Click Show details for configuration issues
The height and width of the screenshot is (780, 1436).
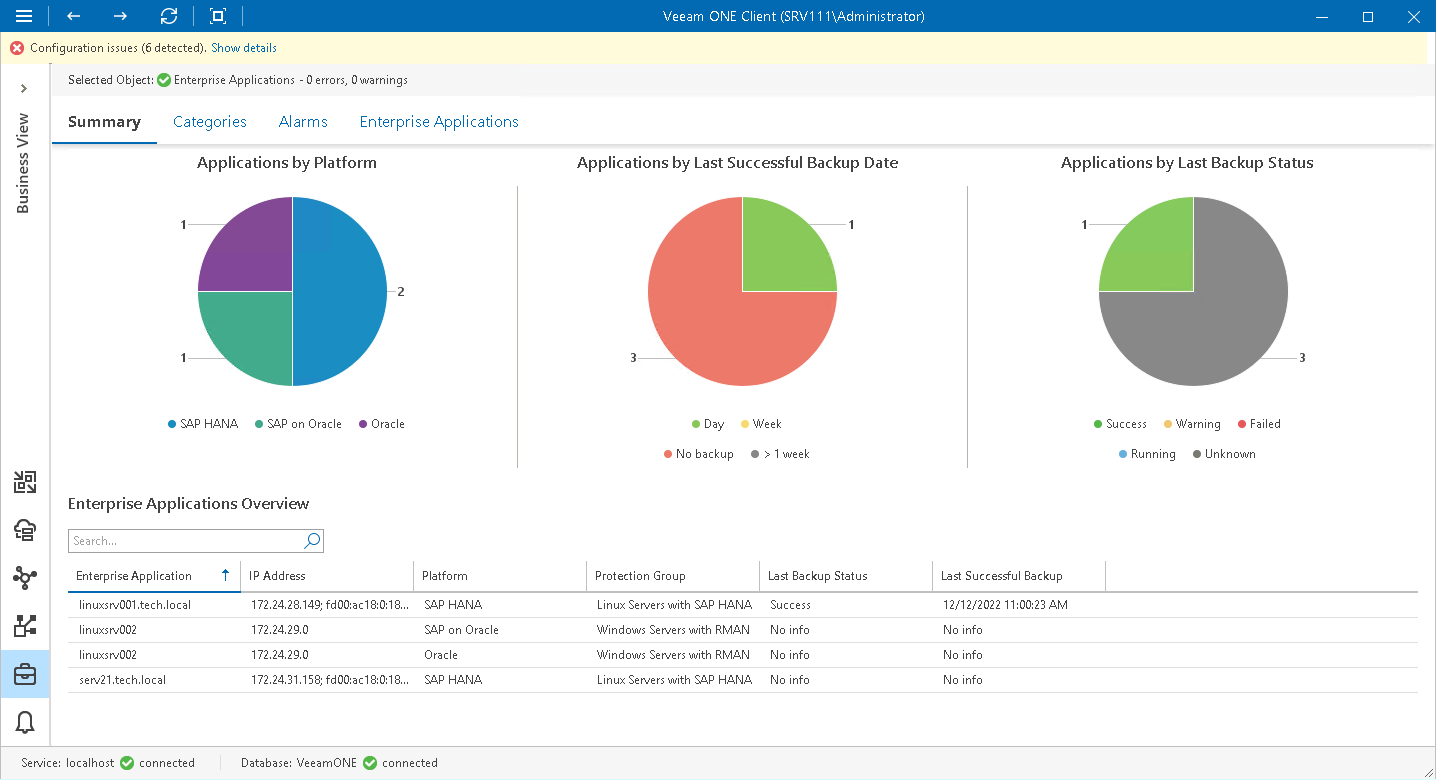click(x=243, y=47)
